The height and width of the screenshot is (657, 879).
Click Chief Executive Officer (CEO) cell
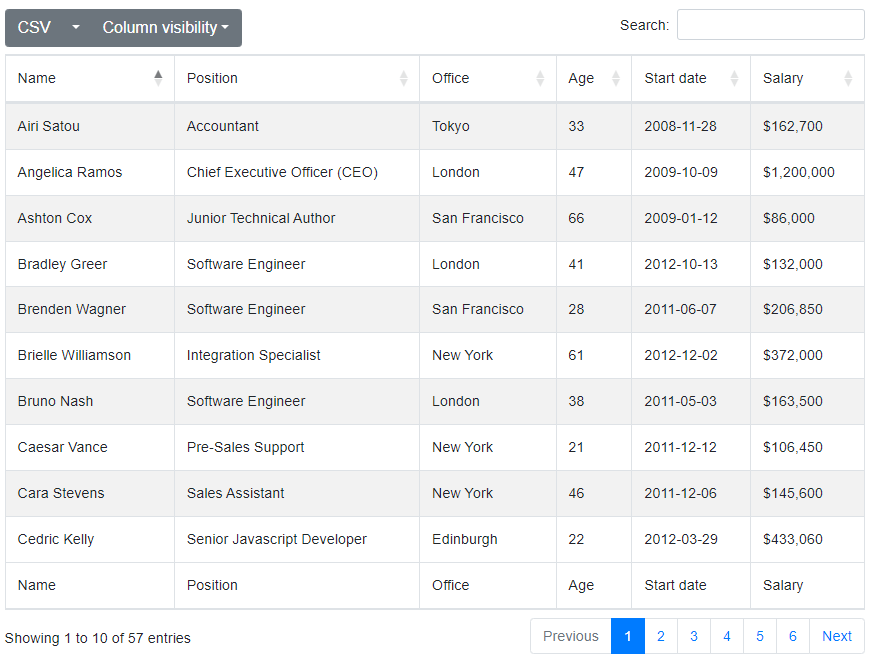click(297, 172)
